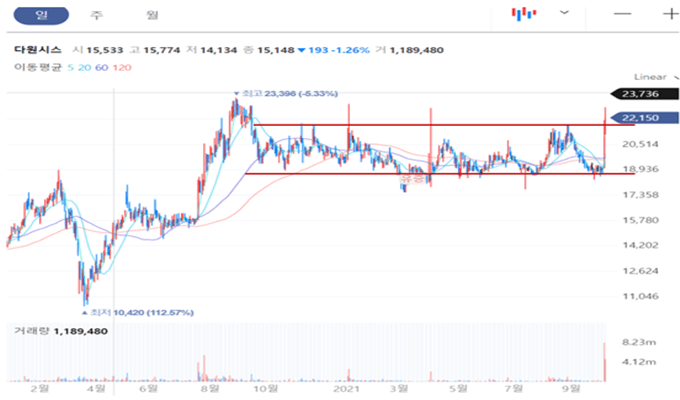Screen dimensions: 680x400
Task: Switch to the 주 (weekly) chart tab
Action: point(96,16)
